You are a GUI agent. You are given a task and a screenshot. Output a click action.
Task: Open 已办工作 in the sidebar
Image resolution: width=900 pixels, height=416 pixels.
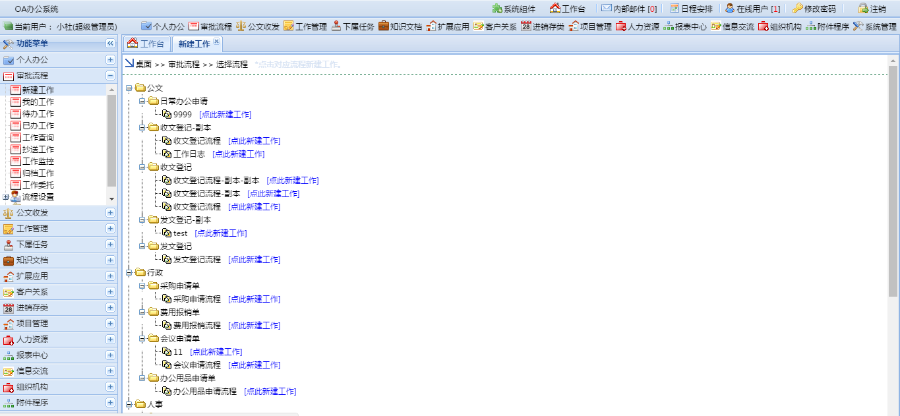(x=38, y=126)
